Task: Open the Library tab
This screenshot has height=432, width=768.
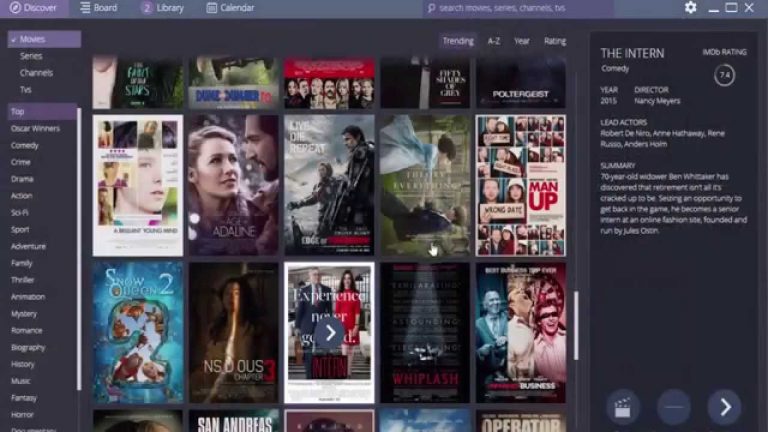Action: pyautogui.click(x=162, y=8)
